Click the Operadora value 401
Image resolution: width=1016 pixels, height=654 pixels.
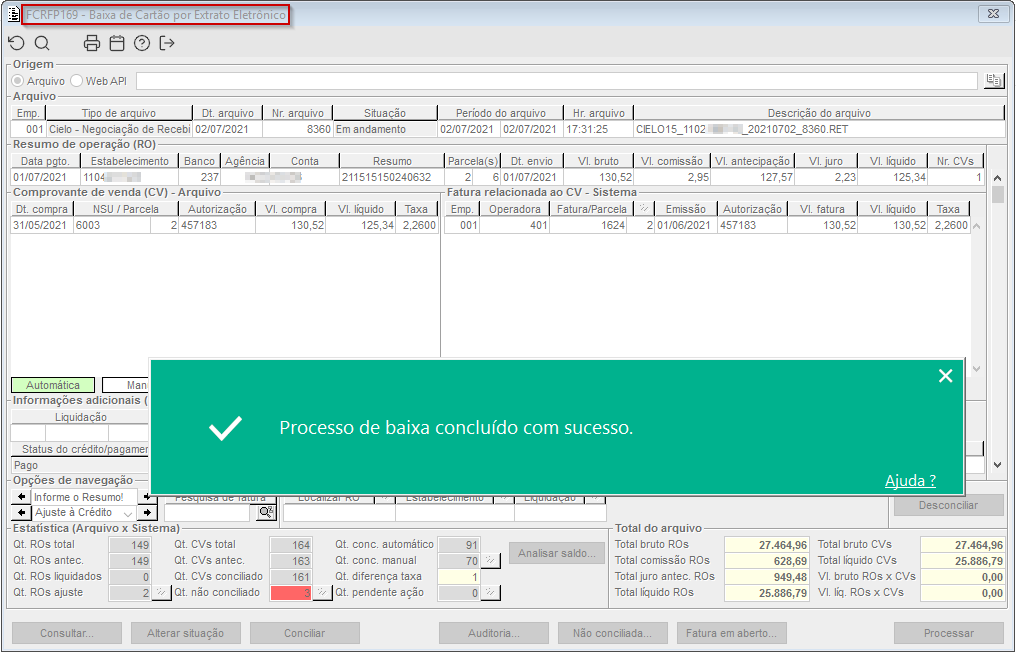[x=514, y=225]
